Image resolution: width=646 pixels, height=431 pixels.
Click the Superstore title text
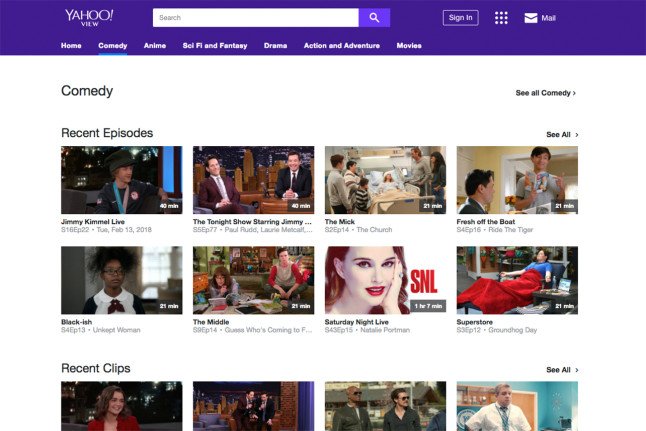pos(475,322)
